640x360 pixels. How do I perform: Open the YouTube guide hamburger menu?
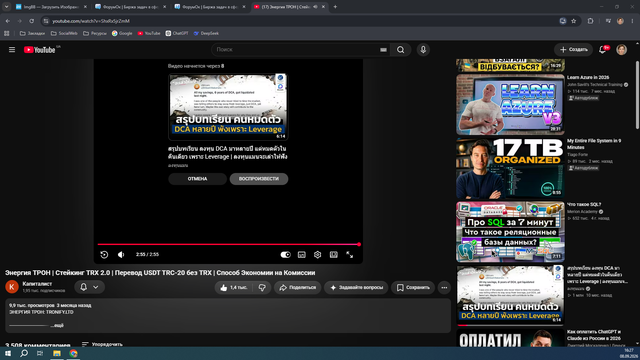pos(12,49)
